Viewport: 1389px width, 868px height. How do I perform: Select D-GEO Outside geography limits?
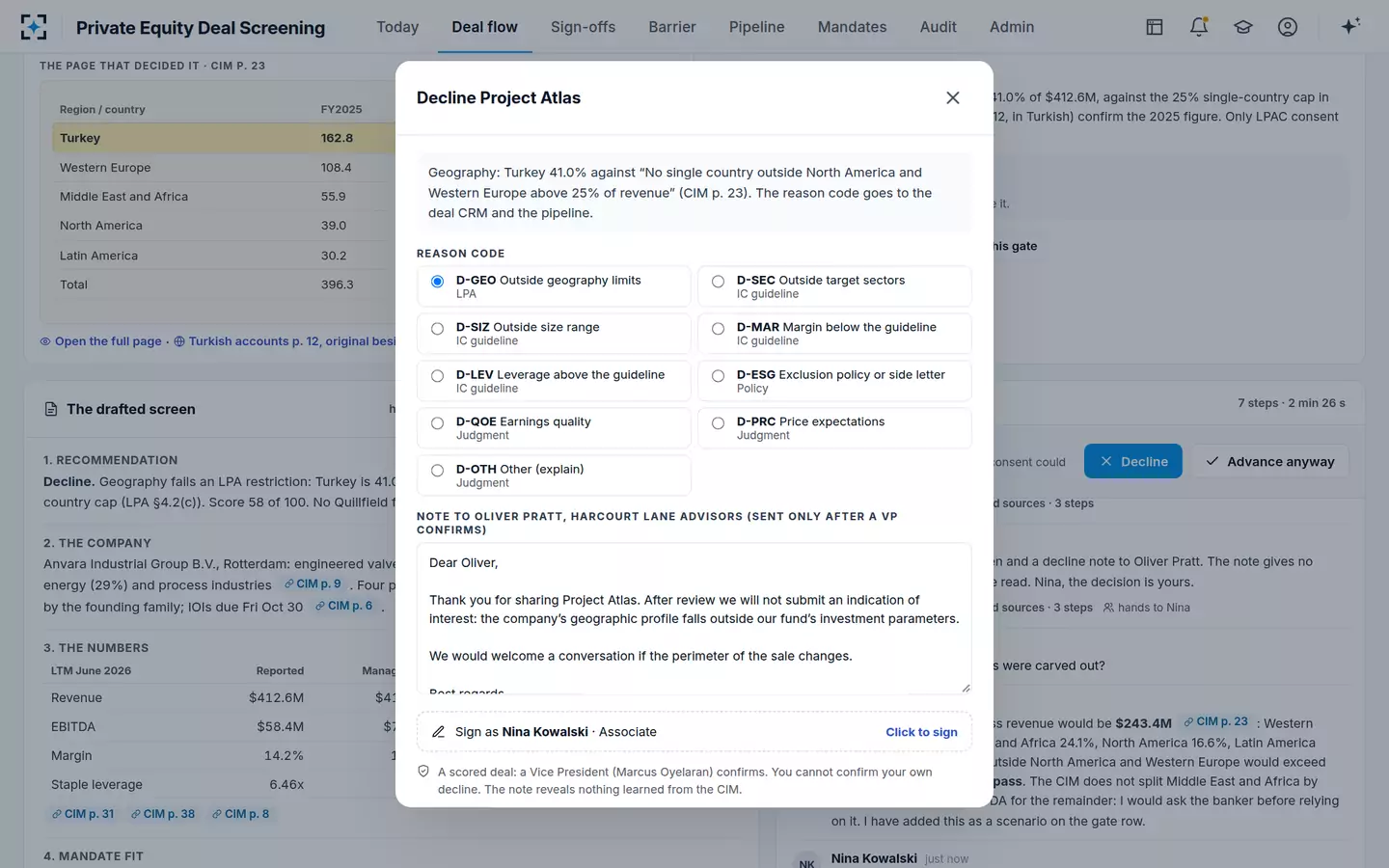pos(554,286)
